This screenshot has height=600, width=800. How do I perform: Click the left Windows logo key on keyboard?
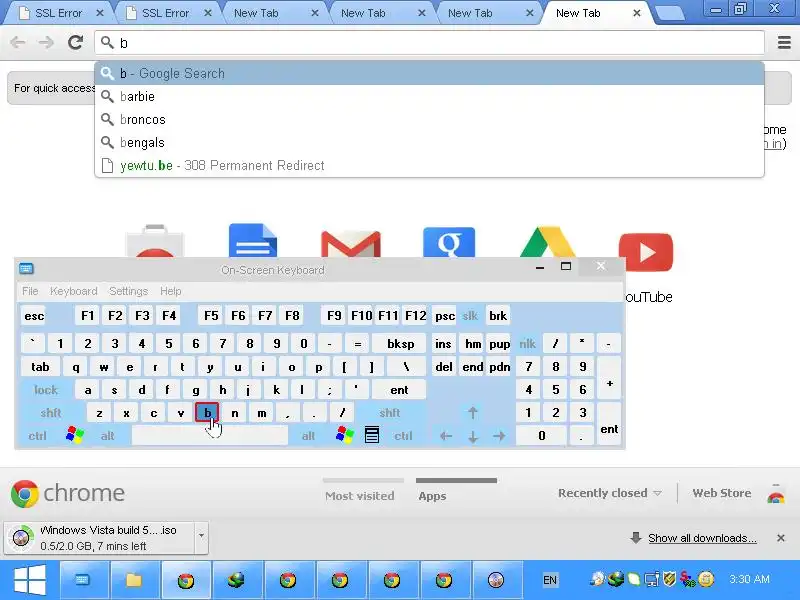tap(74, 436)
